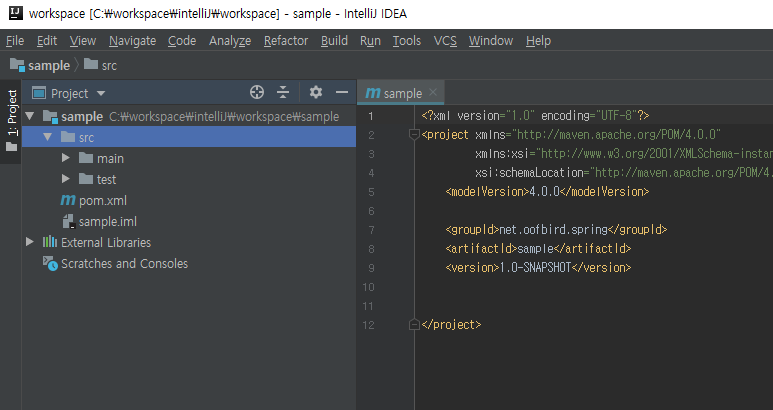Expand External Libraries node
This screenshot has height=410, width=773.
click(x=30, y=242)
